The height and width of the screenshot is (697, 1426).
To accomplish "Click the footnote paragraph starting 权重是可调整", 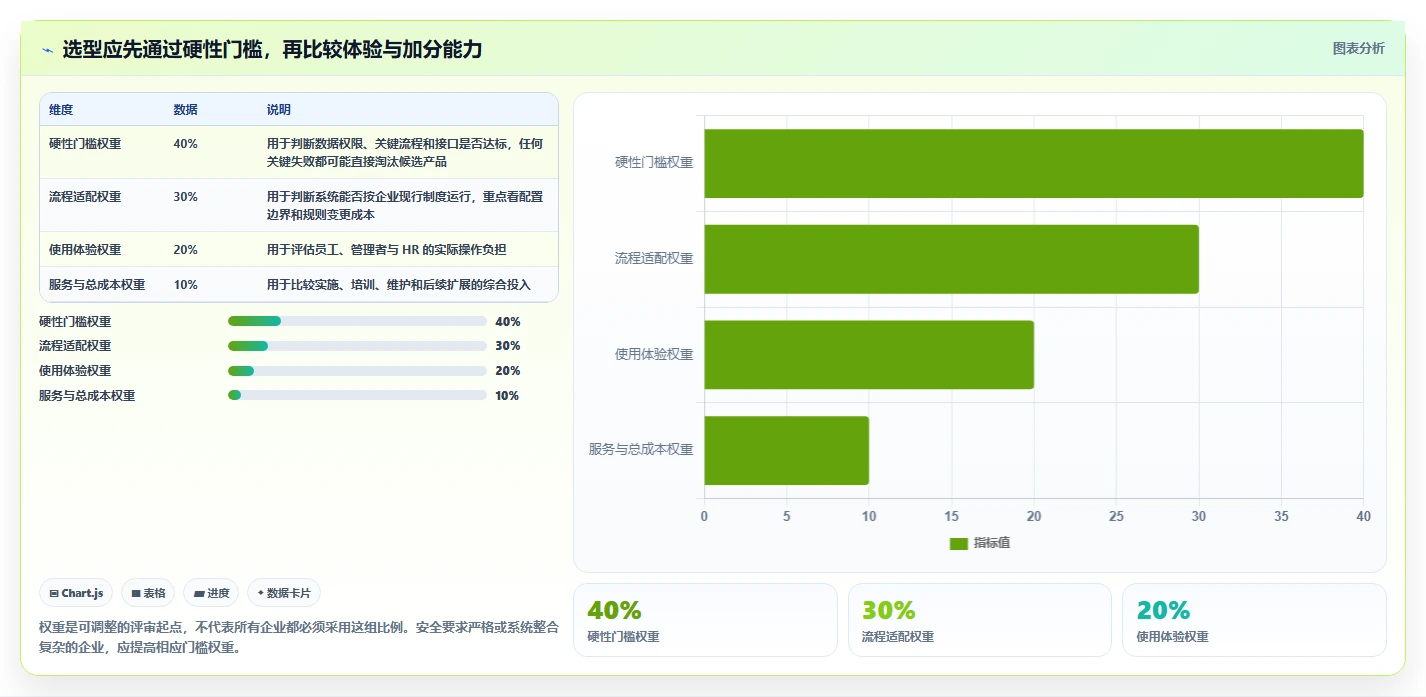I will click(298, 637).
